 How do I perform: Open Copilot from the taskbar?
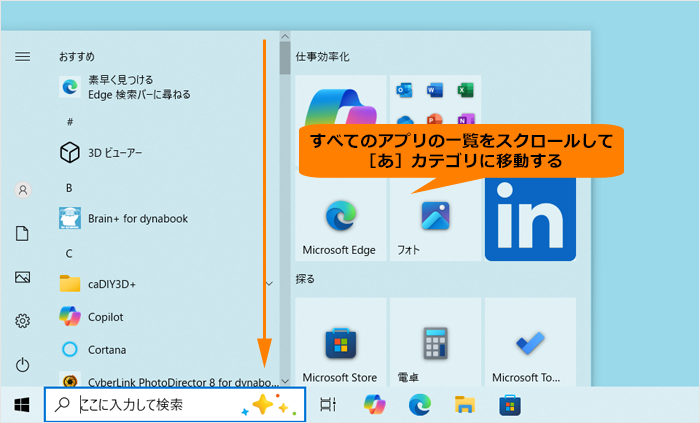point(375,405)
